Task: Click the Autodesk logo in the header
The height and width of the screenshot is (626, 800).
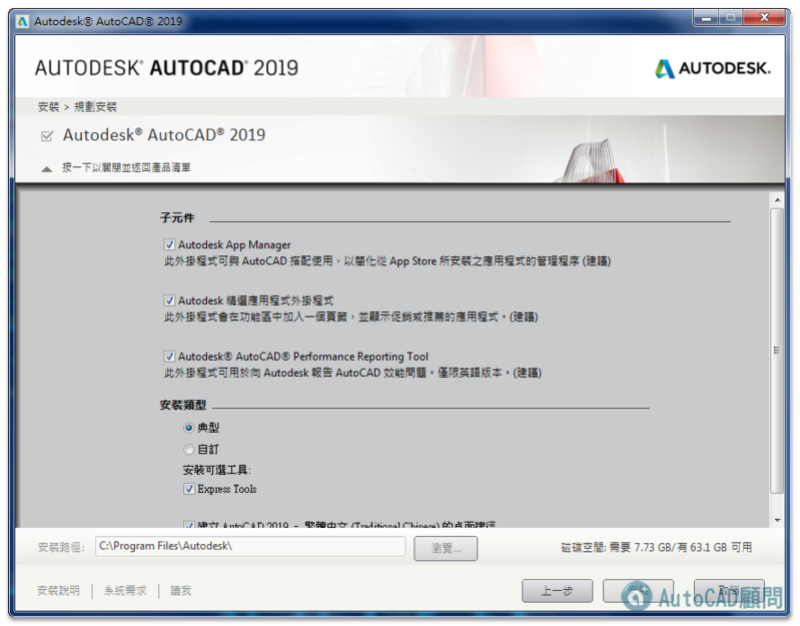Action: pyautogui.click(x=712, y=68)
